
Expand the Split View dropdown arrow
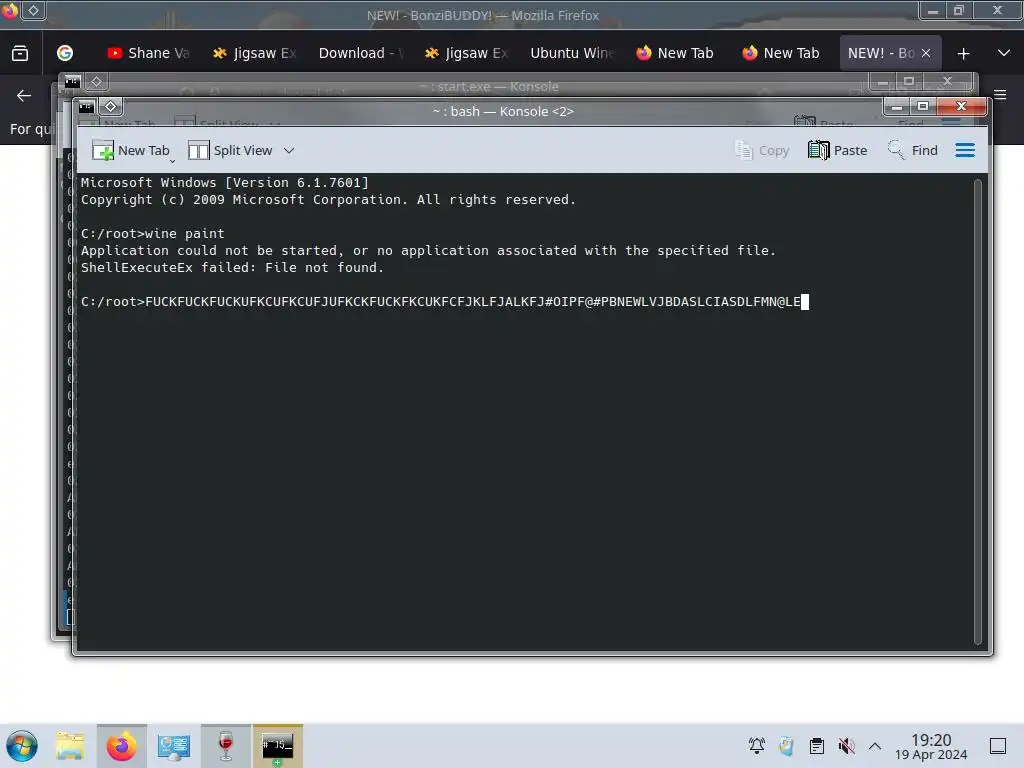tap(289, 150)
